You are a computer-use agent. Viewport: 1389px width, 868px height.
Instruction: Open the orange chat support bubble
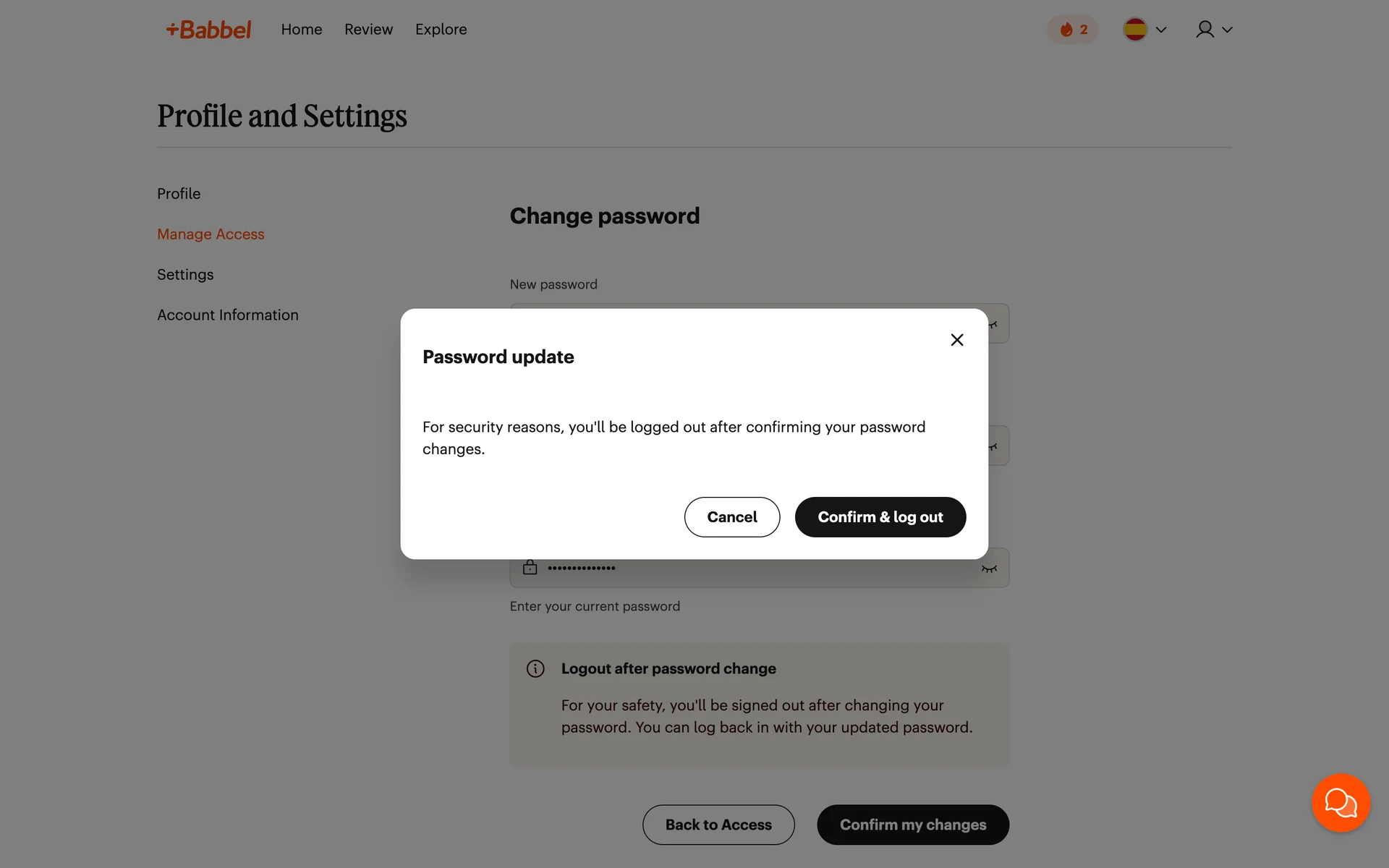[x=1341, y=803]
